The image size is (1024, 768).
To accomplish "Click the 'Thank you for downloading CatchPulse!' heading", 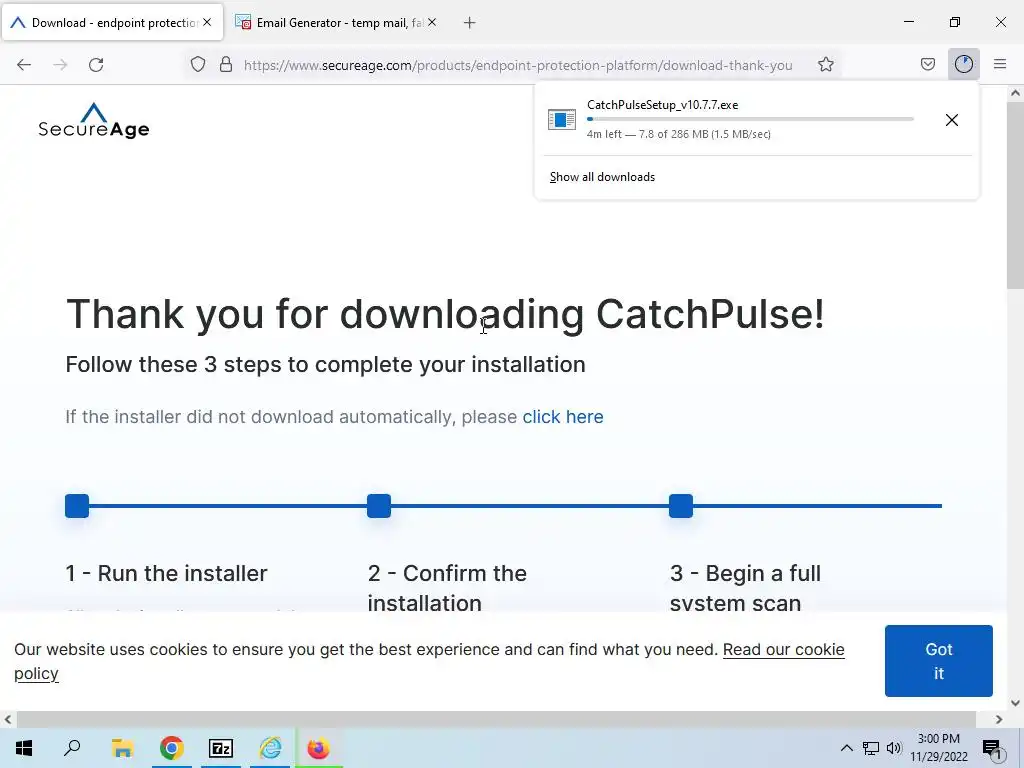I will [445, 314].
